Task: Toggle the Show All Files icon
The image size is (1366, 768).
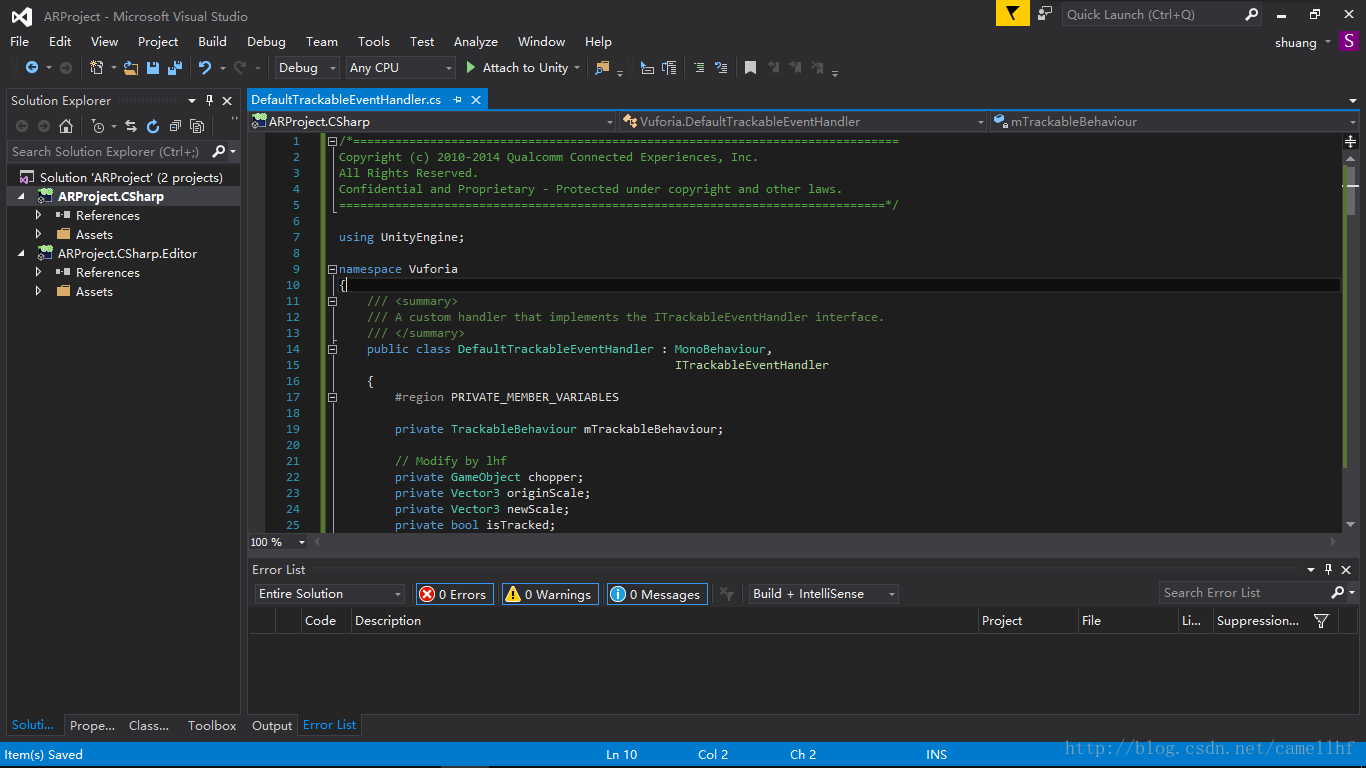Action: [197, 126]
